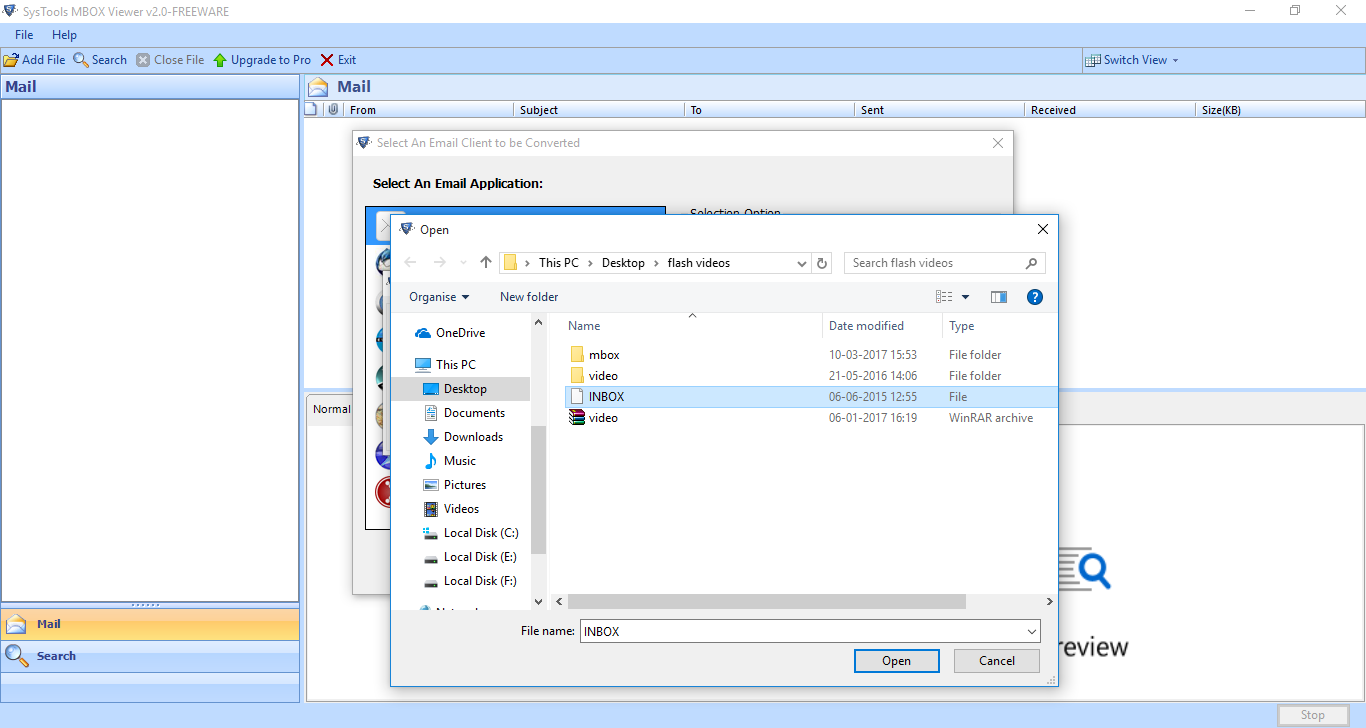Select the mbox folder in the file list
Viewport: 1366px width, 728px height.
[x=603, y=354]
